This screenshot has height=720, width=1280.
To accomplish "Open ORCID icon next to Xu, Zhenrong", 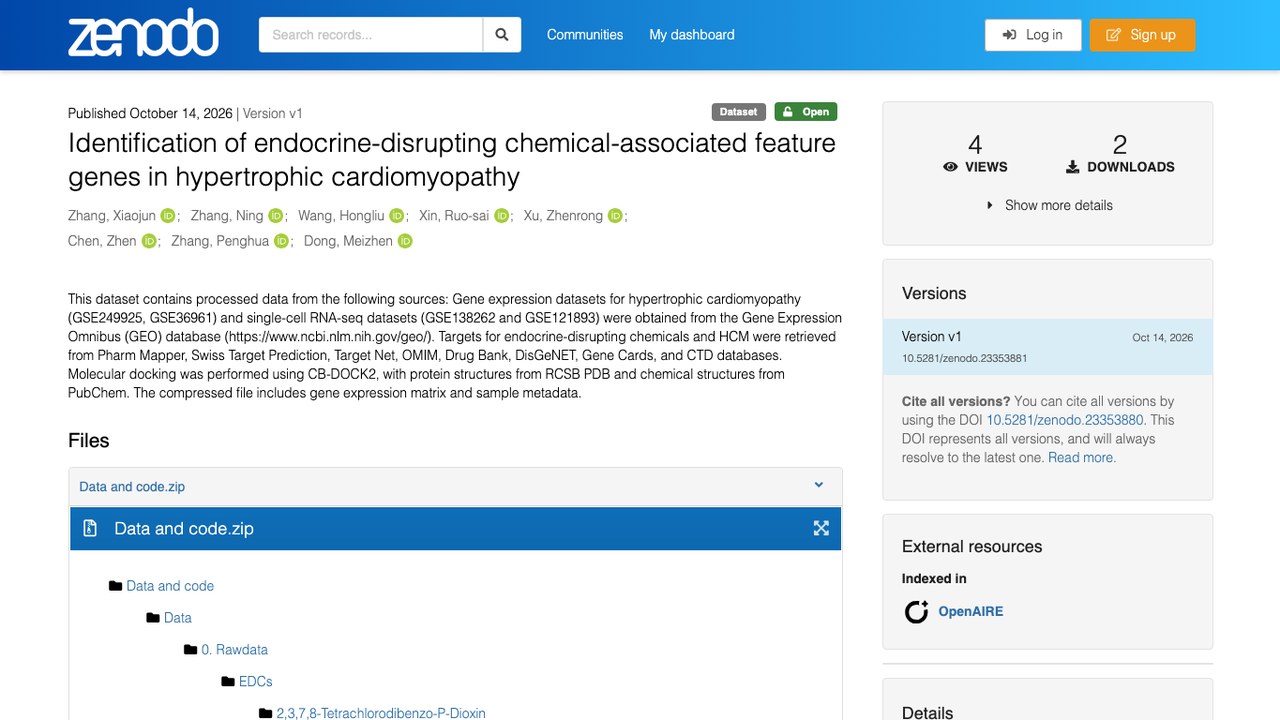I will click(x=615, y=216).
